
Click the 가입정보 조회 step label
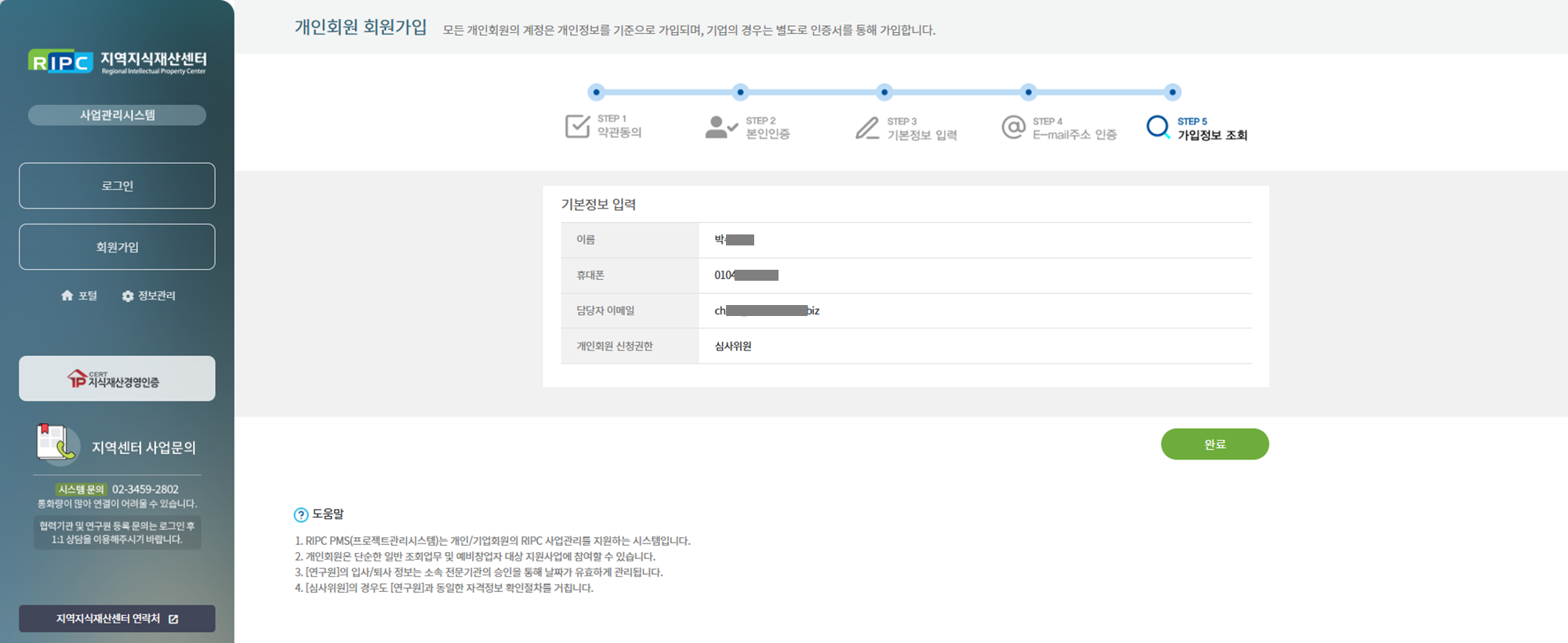1212,136
